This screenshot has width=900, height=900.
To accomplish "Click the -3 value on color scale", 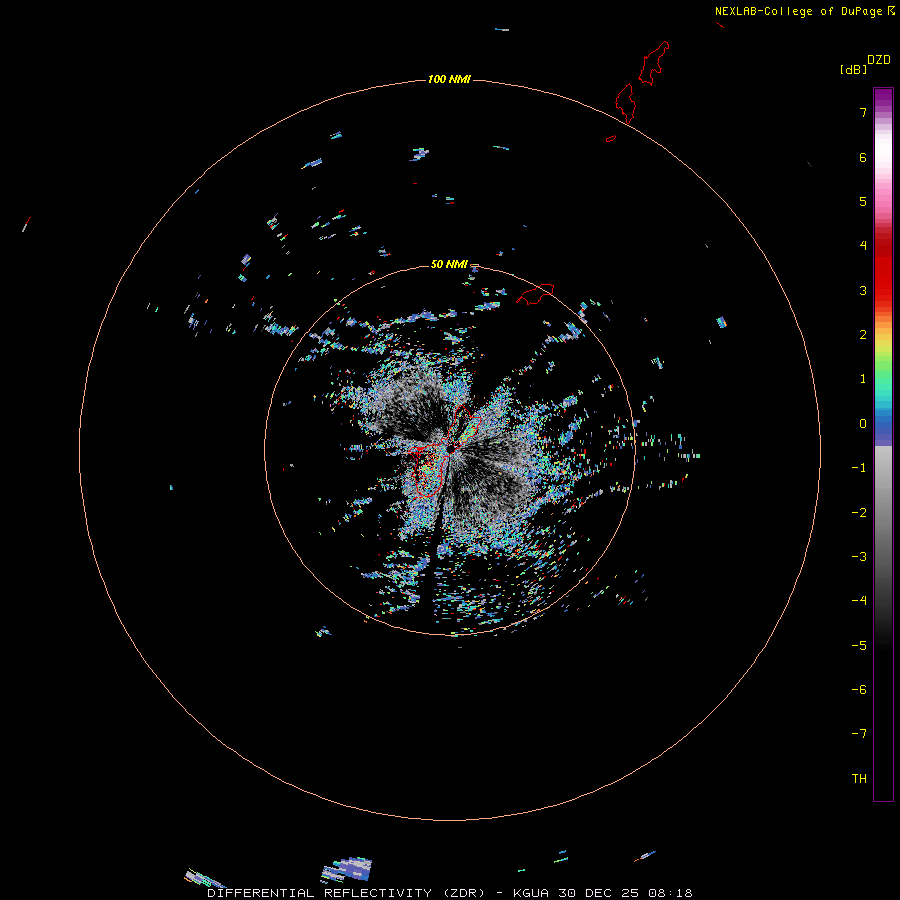I will [x=859, y=557].
